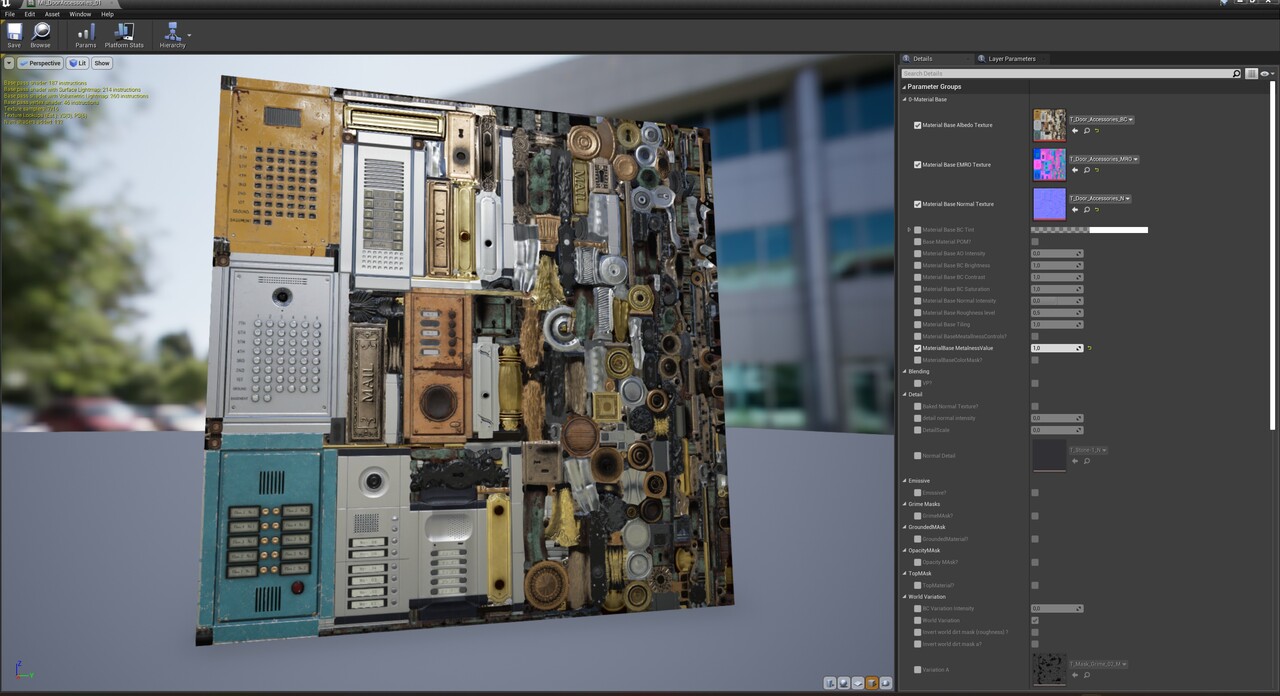Switch to the Layer Parameters tab
Image resolution: width=1280 pixels, height=696 pixels.
1010,59
